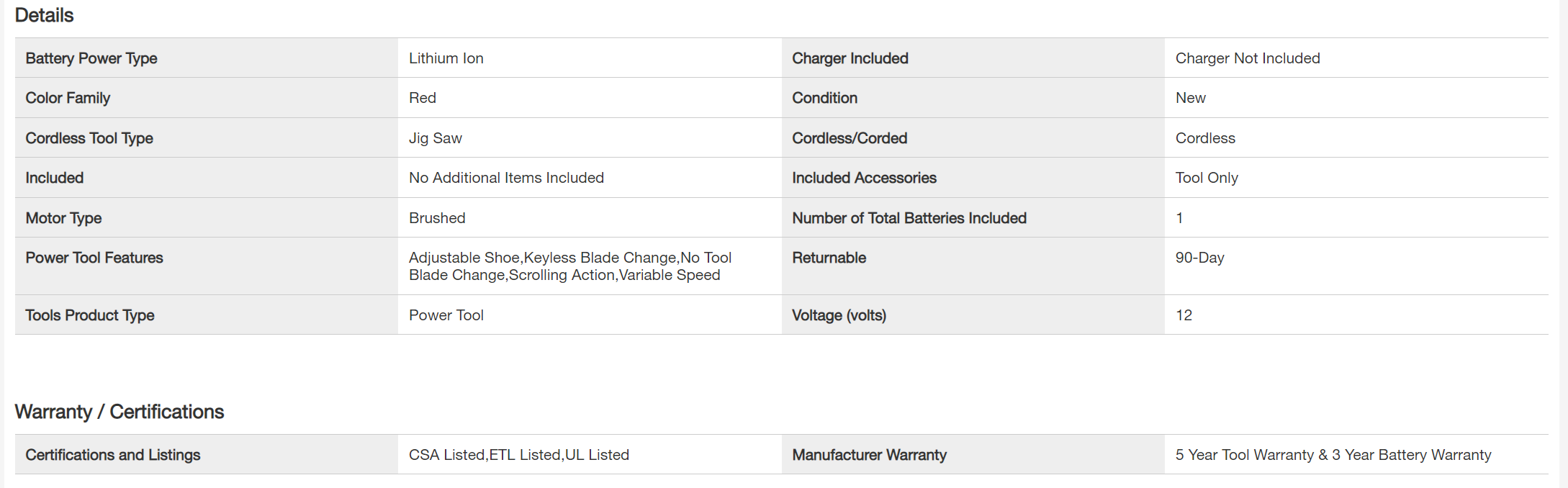
Task: Click Number of Total Batteries Included label
Action: click(x=909, y=218)
